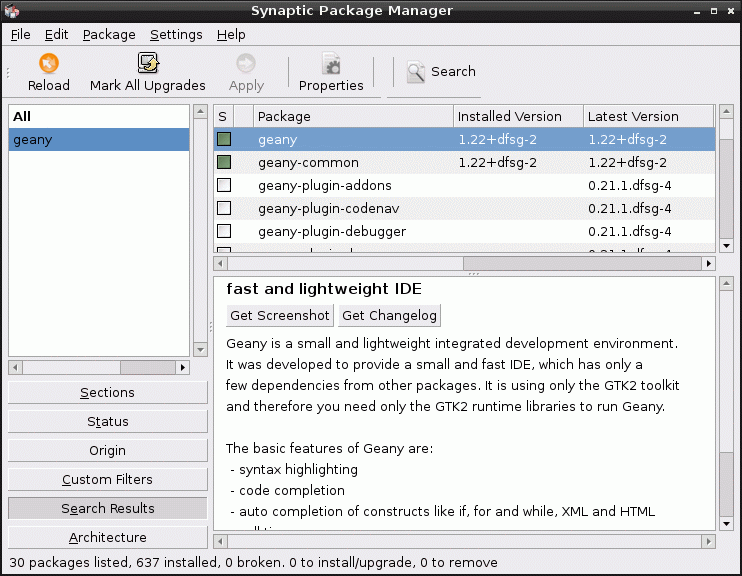Sort by the Installed Version column header
742x576 pixels.
tap(518, 116)
